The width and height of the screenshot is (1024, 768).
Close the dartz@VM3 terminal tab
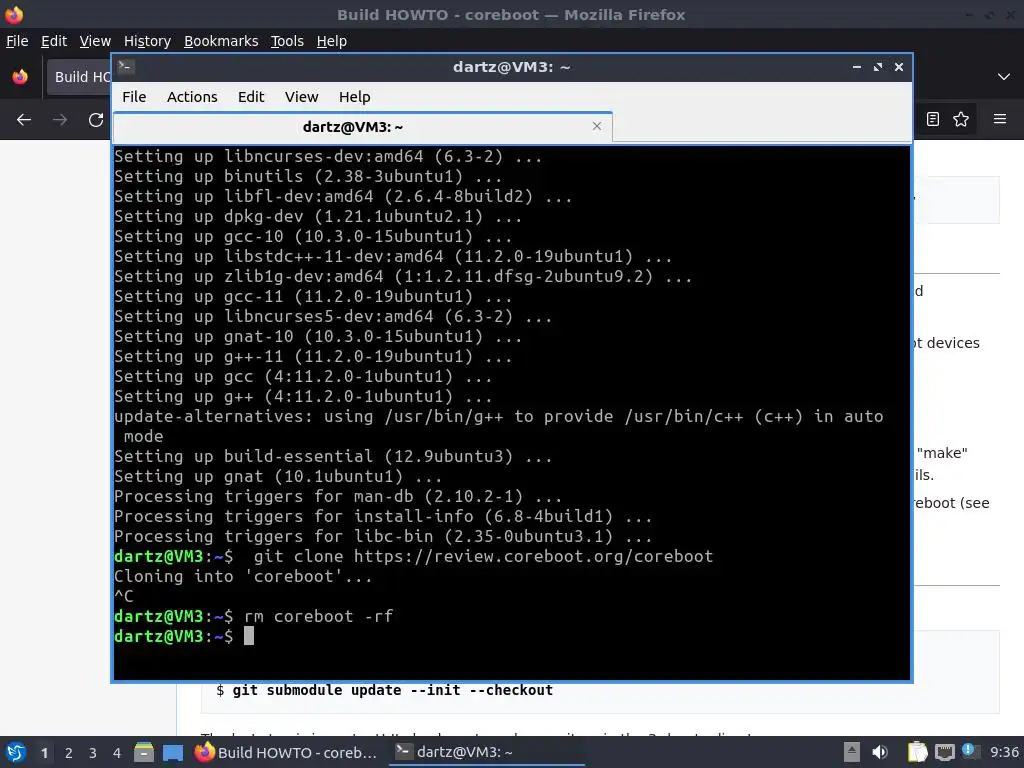(596, 126)
